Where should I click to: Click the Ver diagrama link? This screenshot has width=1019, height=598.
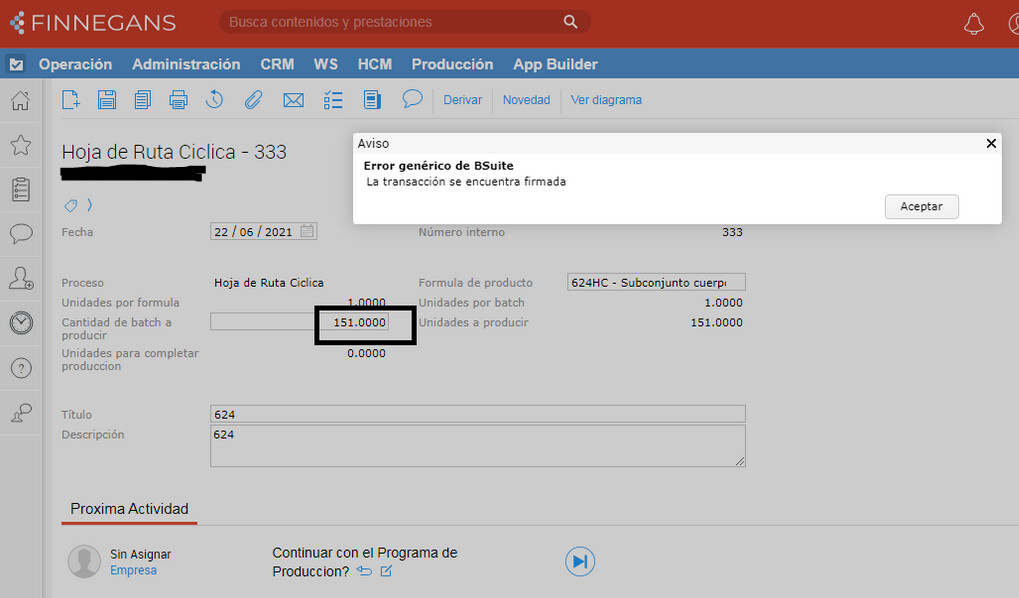pyautogui.click(x=606, y=100)
